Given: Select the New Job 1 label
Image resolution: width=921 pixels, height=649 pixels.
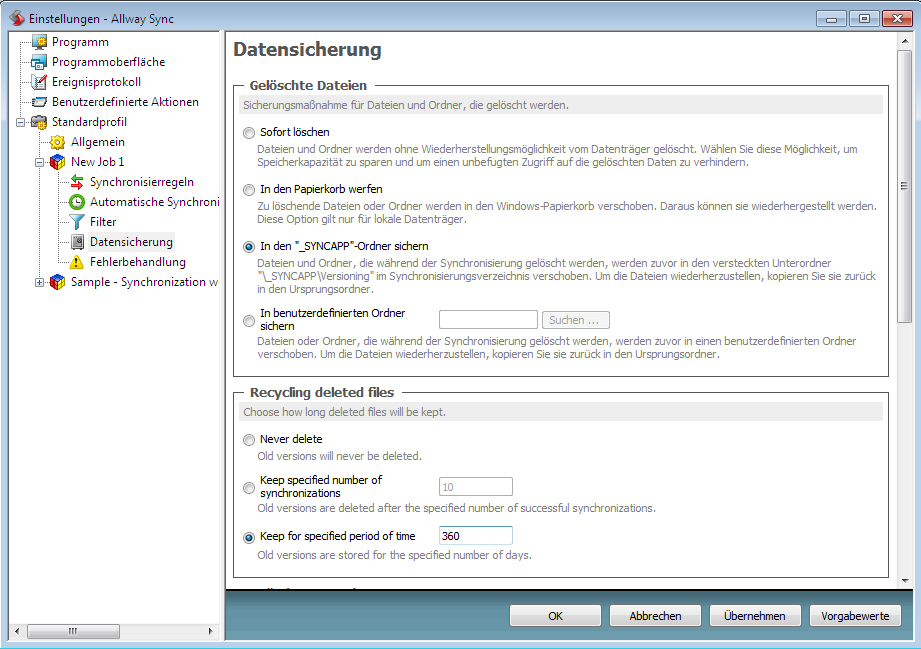Looking at the screenshot, I should (x=98, y=162).
